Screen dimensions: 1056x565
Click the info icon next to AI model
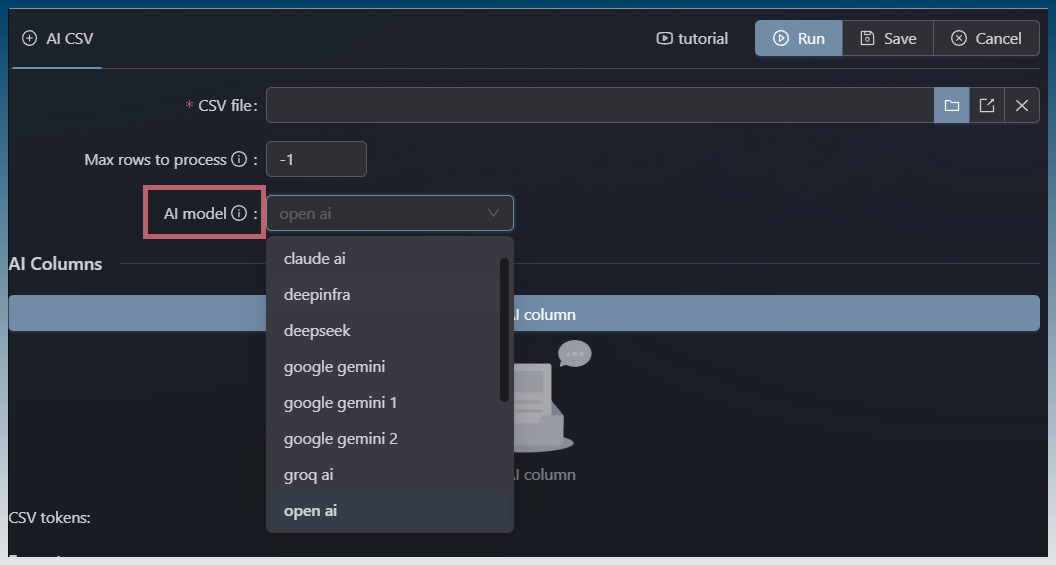tap(239, 213)
